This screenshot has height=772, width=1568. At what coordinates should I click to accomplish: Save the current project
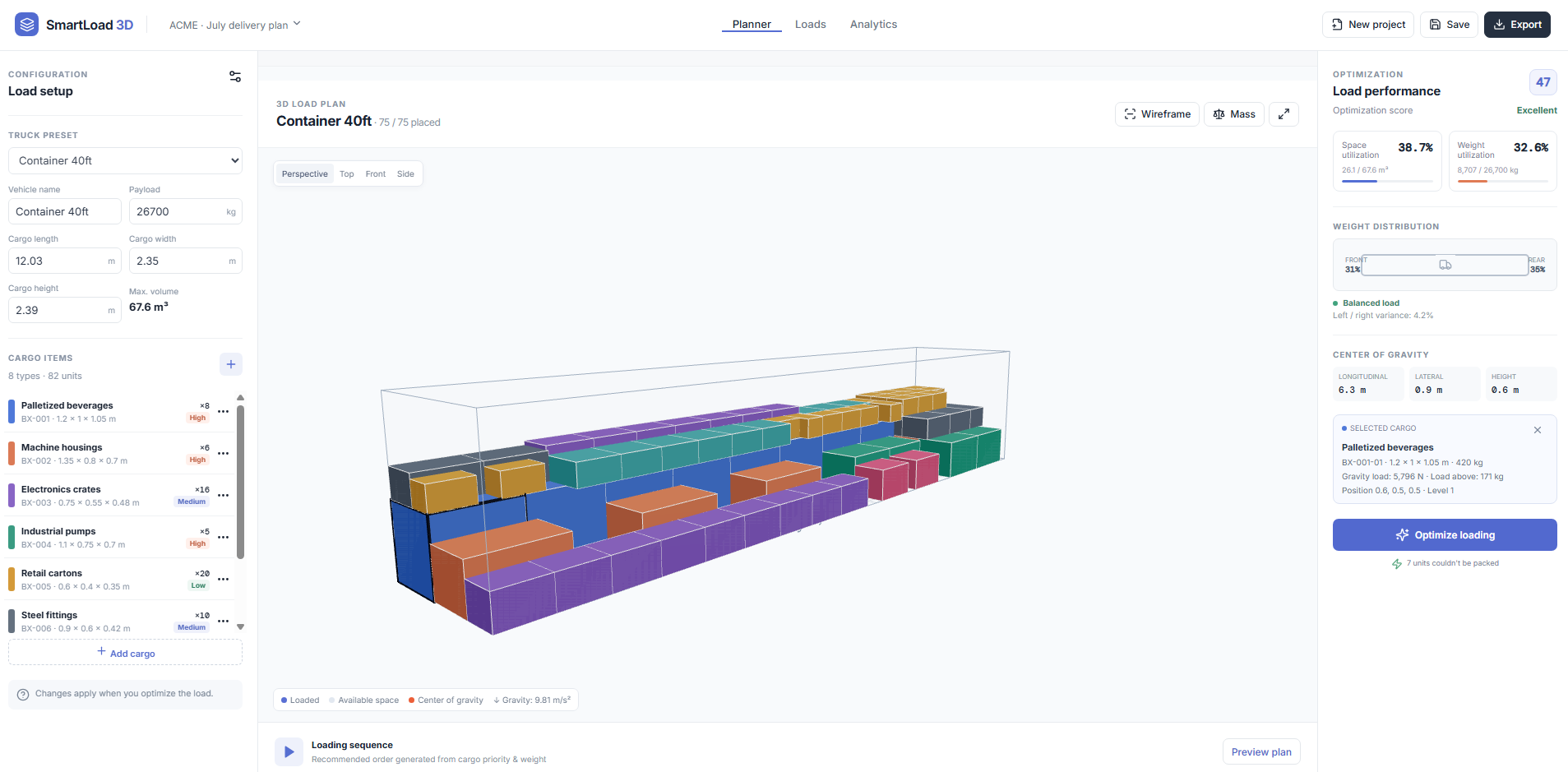(1450, 25)
